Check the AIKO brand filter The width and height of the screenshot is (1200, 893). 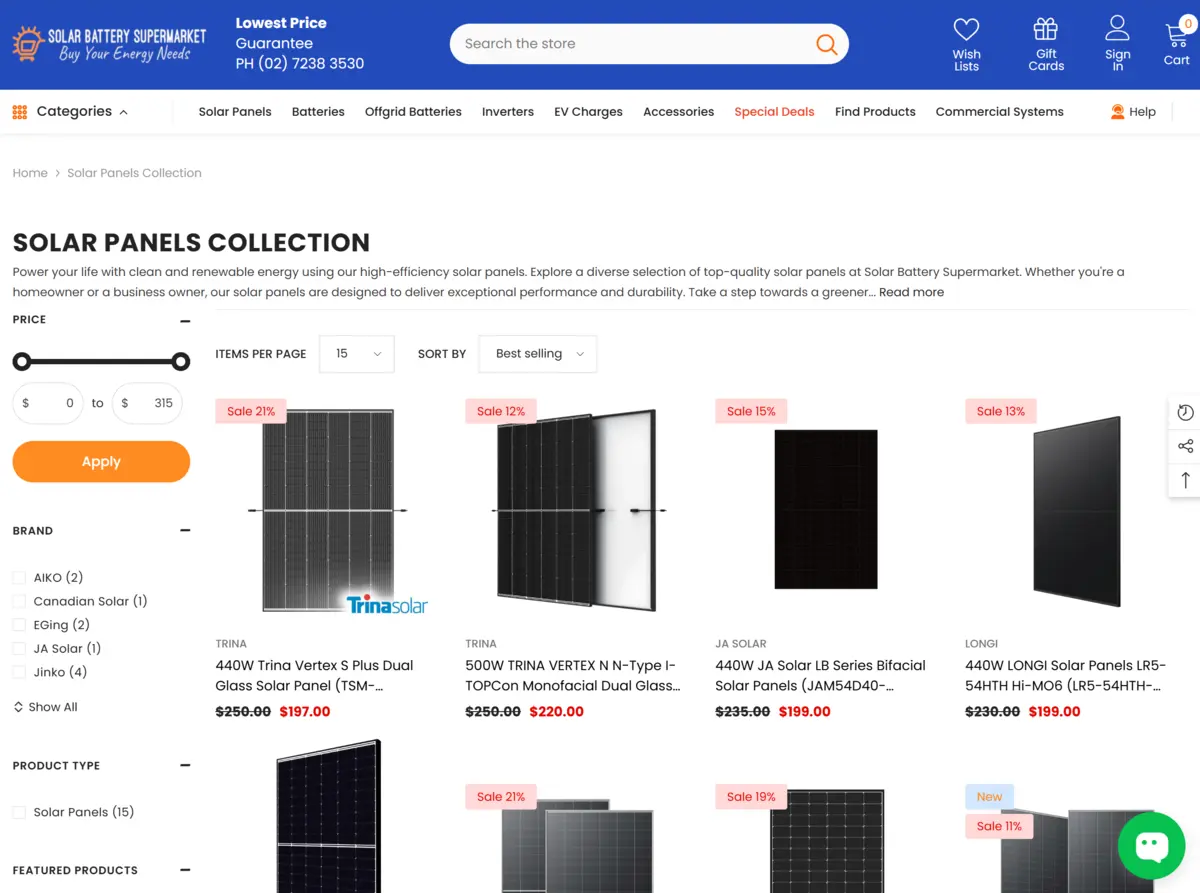click(19, 578)
